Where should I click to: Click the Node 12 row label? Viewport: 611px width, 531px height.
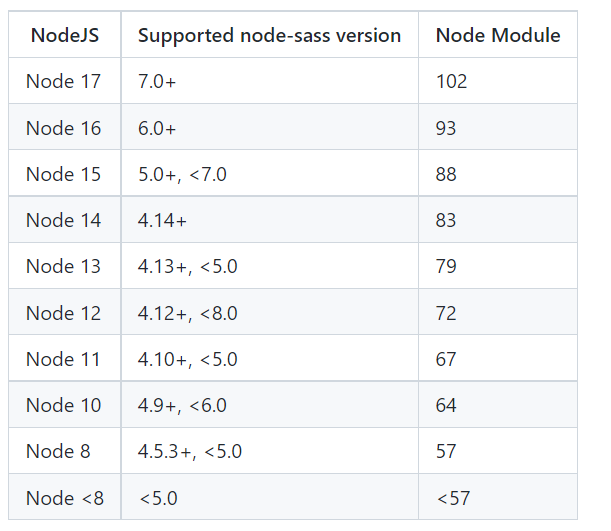tap(64, 313)
